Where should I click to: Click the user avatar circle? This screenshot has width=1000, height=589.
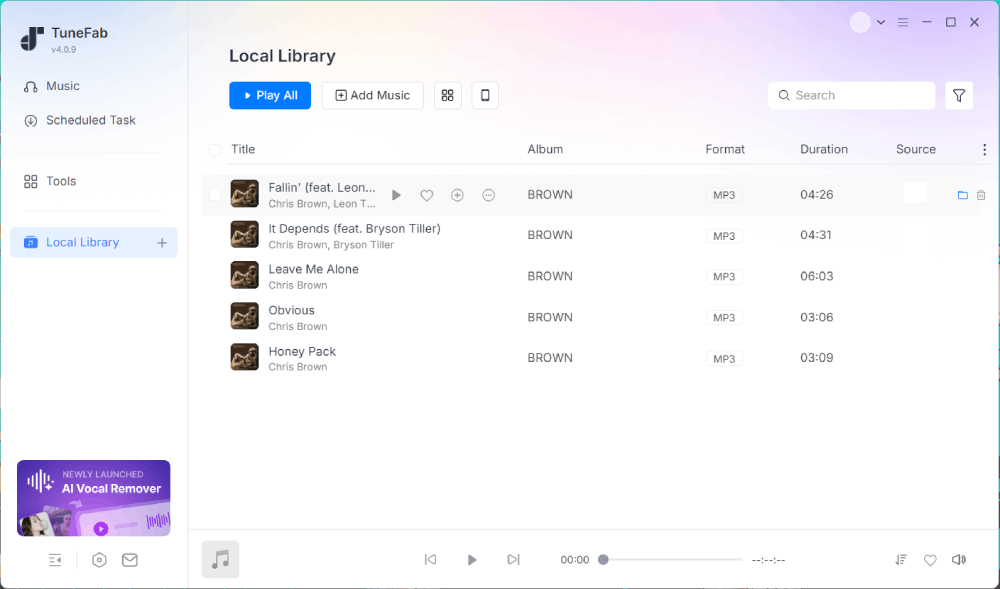point(860,22)
